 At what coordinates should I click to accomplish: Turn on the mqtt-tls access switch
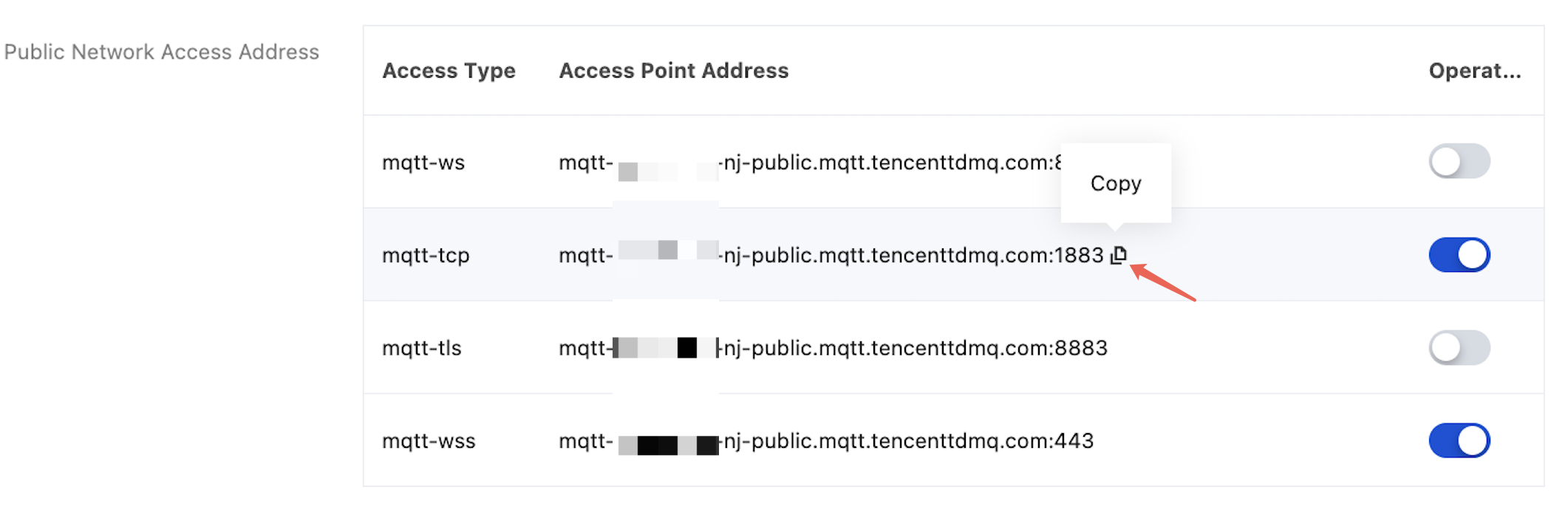1459,348
